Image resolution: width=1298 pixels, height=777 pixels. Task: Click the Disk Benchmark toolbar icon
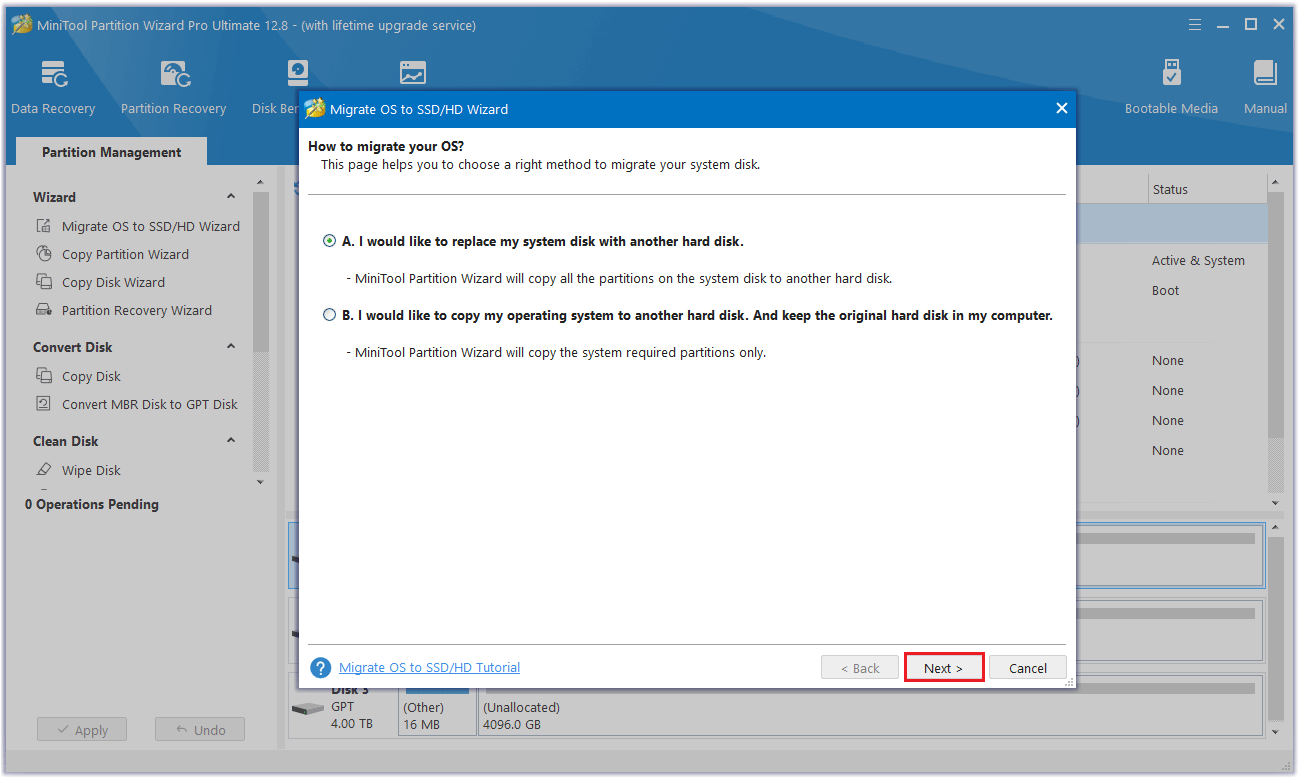(297, 73)
